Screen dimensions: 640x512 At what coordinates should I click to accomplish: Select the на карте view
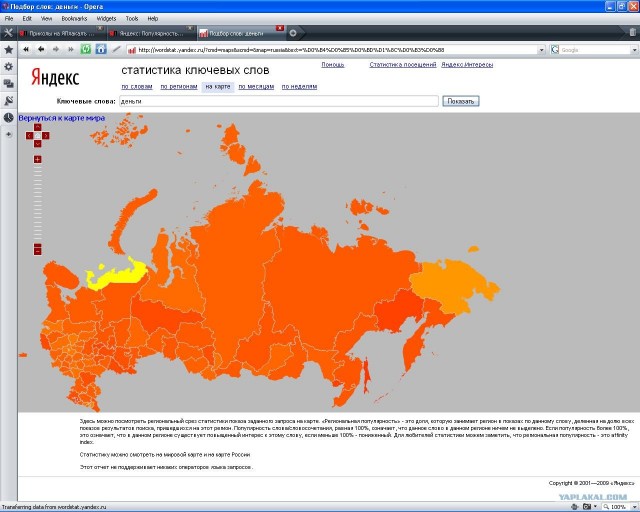coord(218,87)
